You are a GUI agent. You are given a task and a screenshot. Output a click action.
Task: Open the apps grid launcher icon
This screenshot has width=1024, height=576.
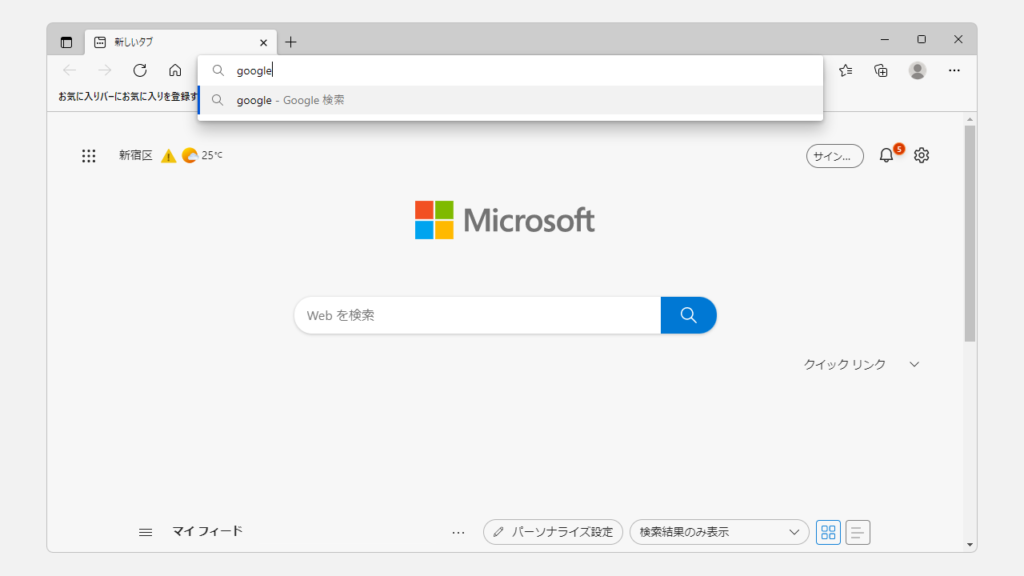pos(89,155)
